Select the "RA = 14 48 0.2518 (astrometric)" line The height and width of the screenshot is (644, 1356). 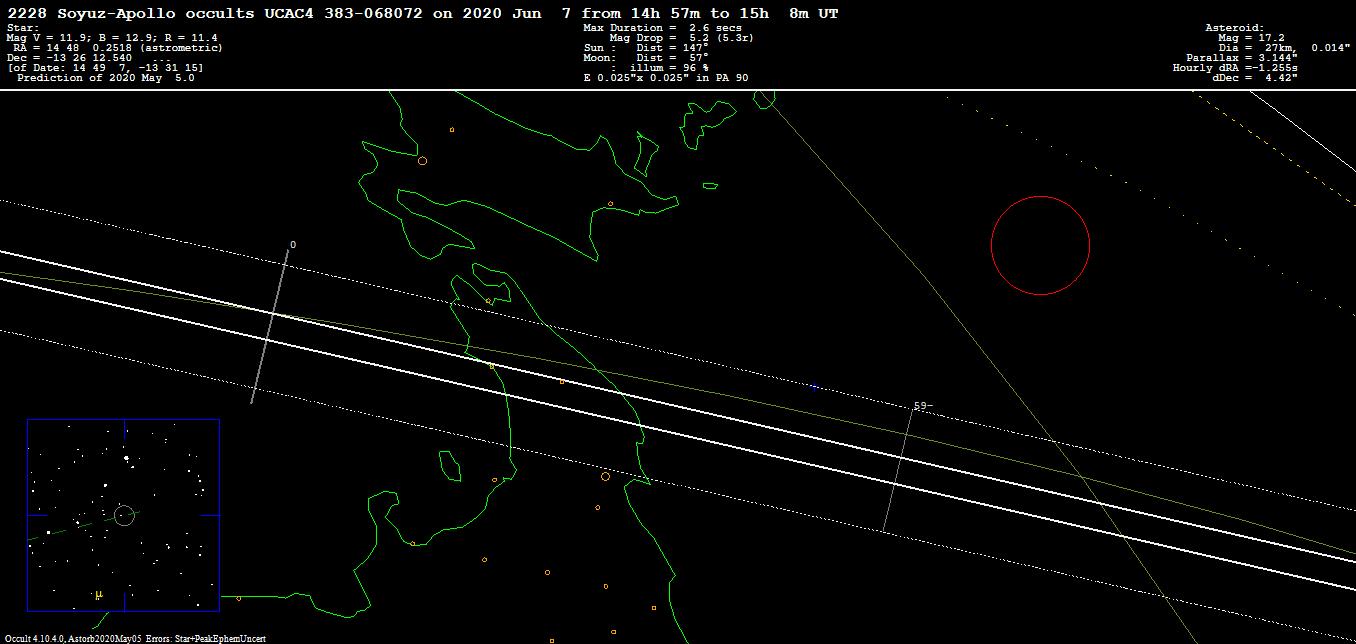click(x=118, y=47)
